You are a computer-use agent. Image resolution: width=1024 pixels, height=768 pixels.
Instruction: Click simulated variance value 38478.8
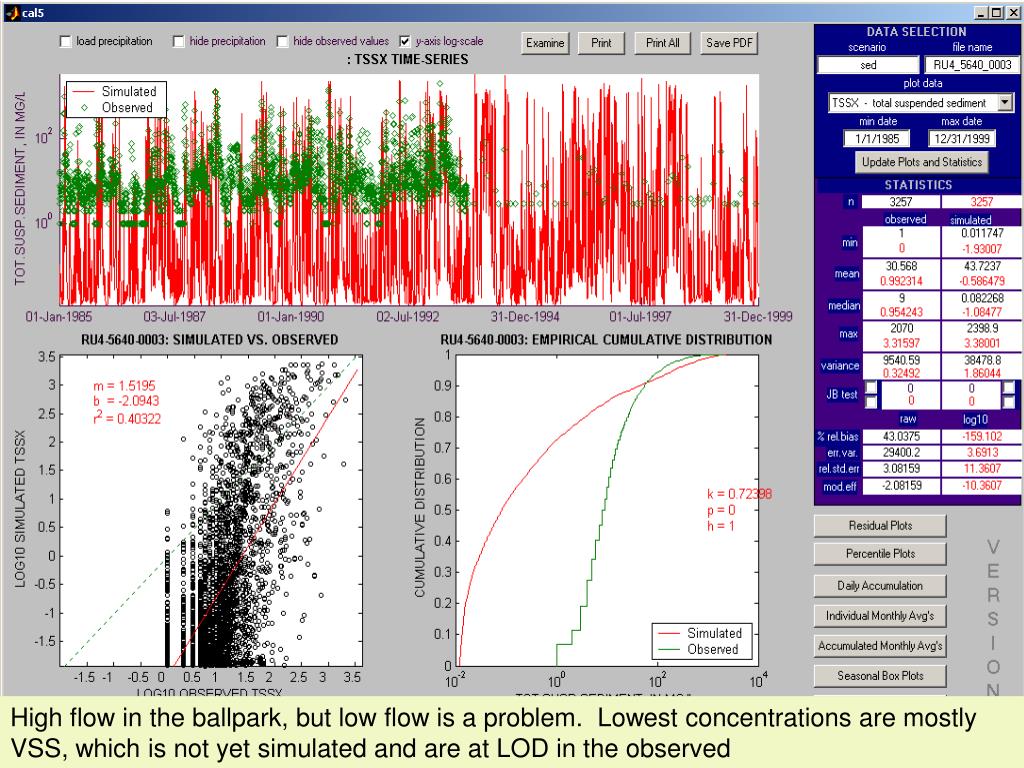tap(981, 360)
